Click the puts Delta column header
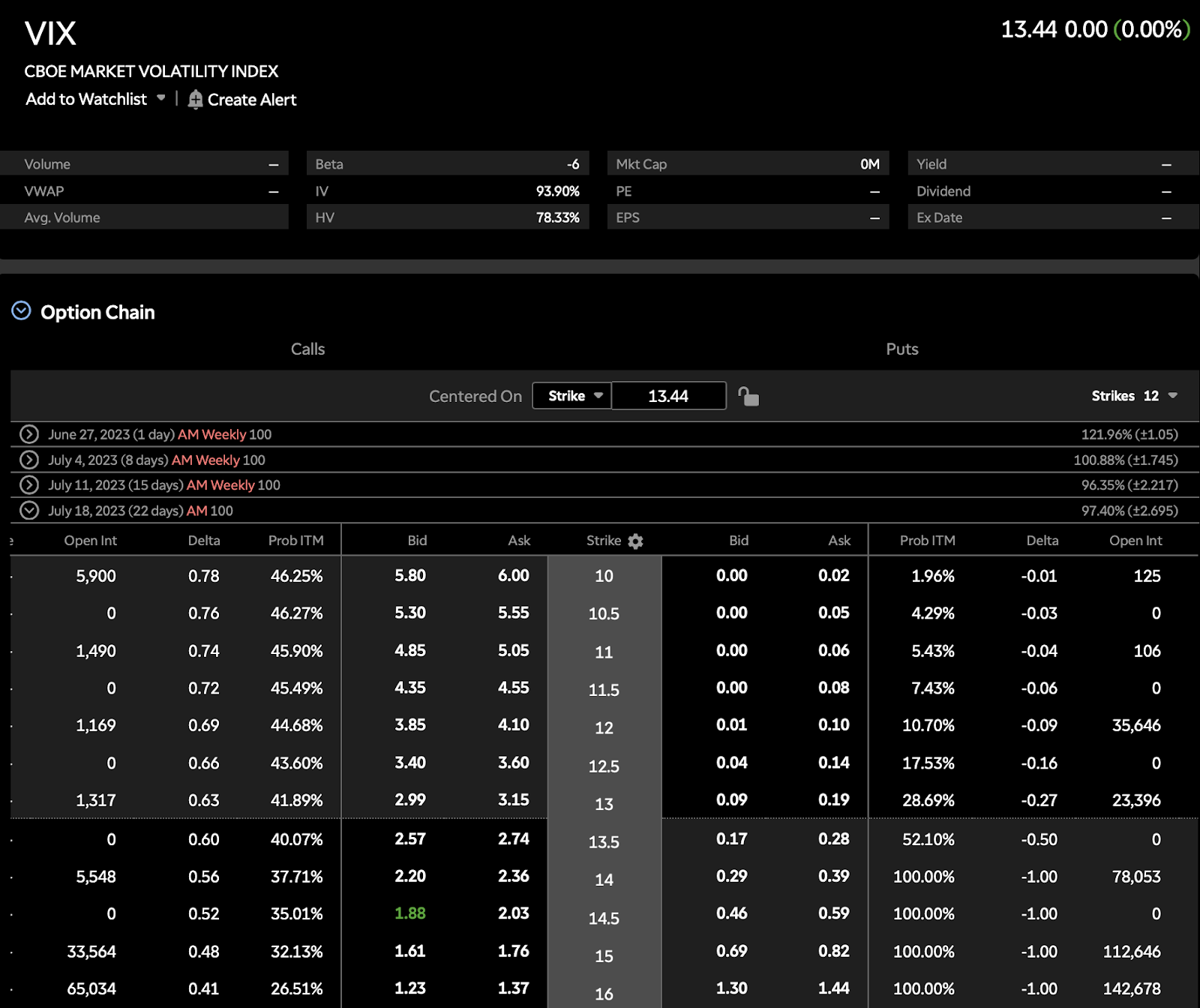Screen dimensions: 1200x1008 (x=1042, y=541)
